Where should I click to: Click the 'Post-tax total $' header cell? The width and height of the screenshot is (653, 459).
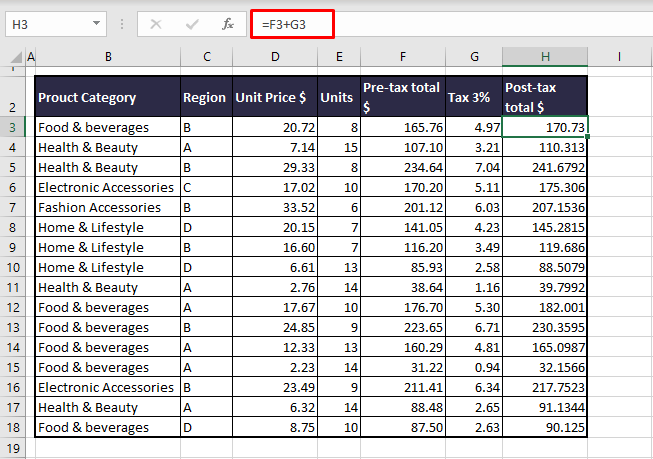(x=545, y=97)
